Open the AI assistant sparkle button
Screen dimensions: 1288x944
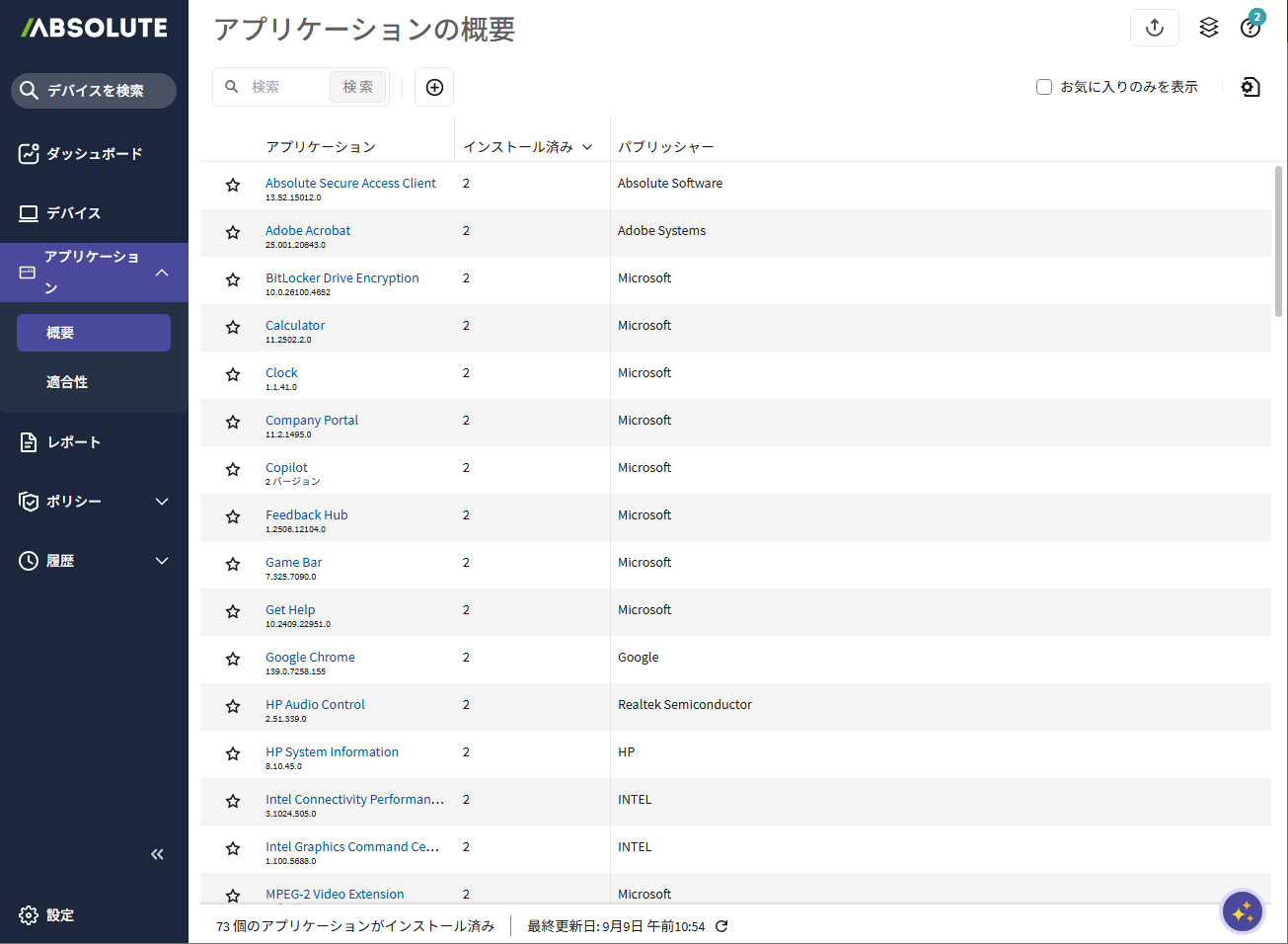[1242, 911]
